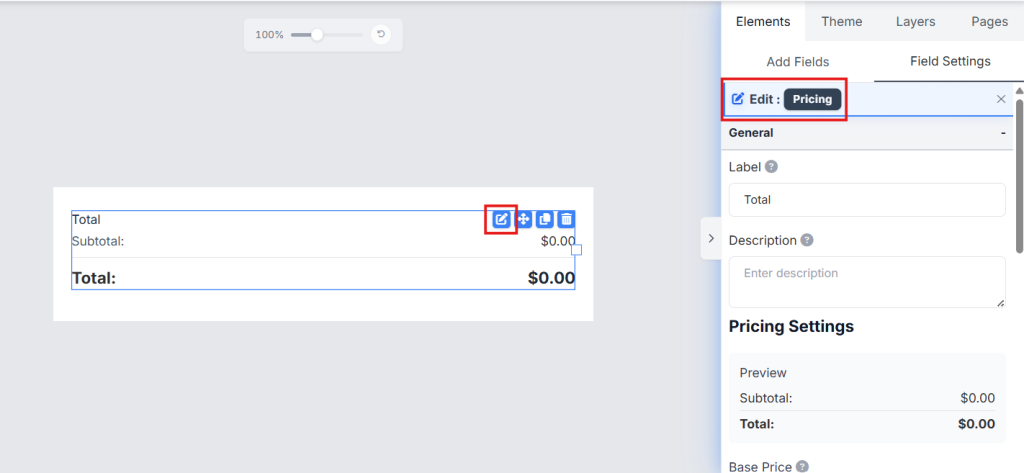The image size is (1024, 473).
Task: Click the Description text area
Action: 867,281
